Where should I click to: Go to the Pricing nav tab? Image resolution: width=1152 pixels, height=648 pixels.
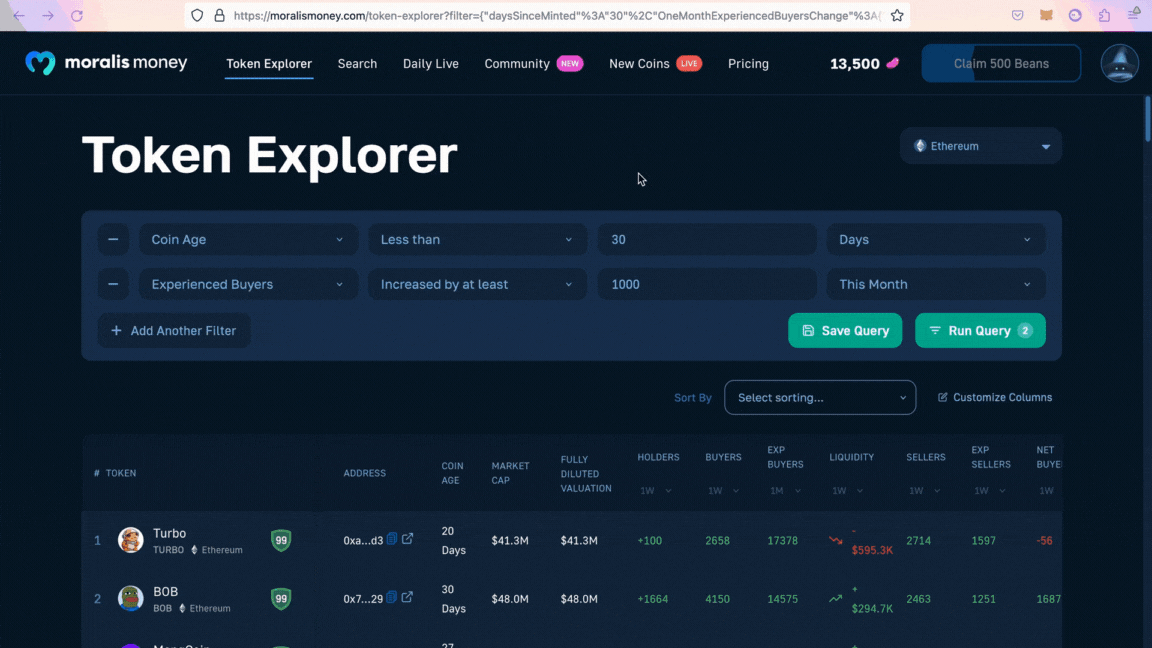click(x=748, y=64)
